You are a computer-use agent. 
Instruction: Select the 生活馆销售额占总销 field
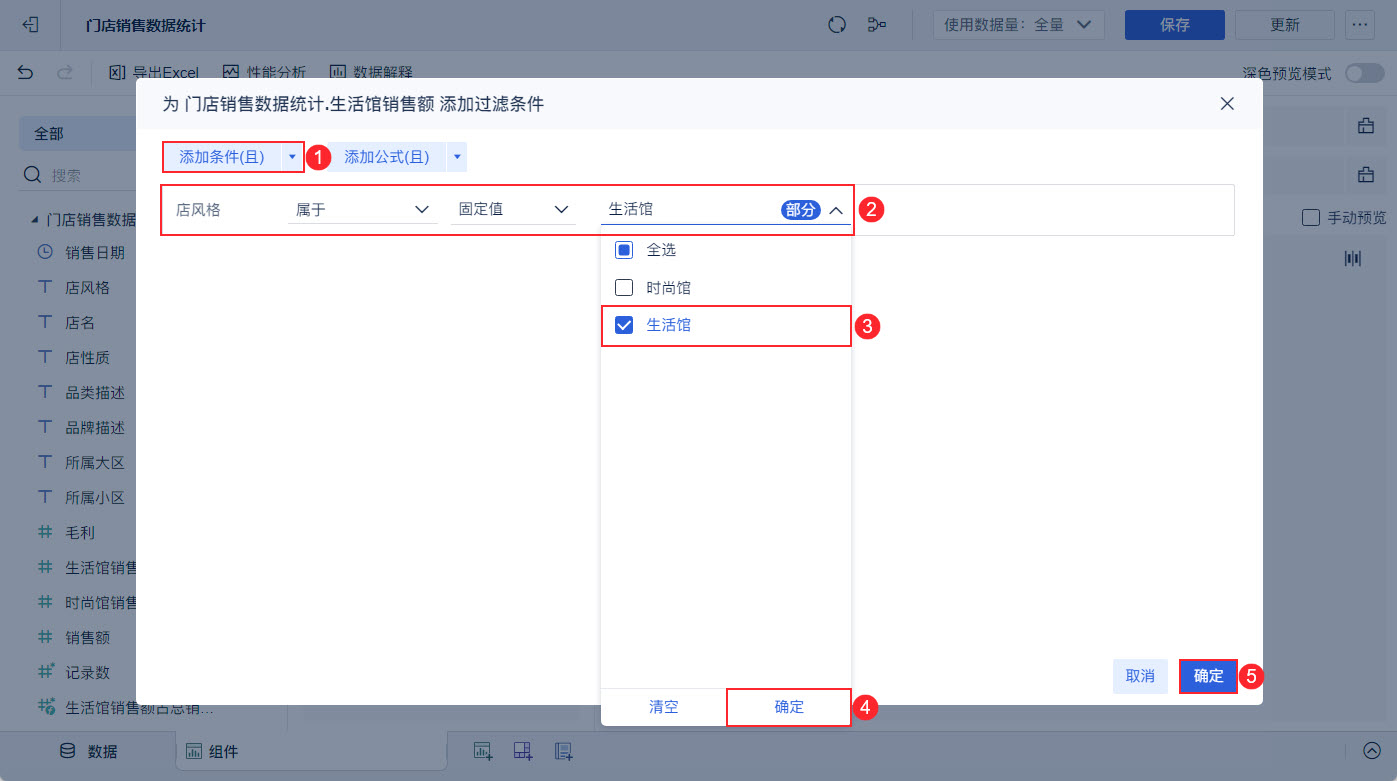tap(139, 708)
